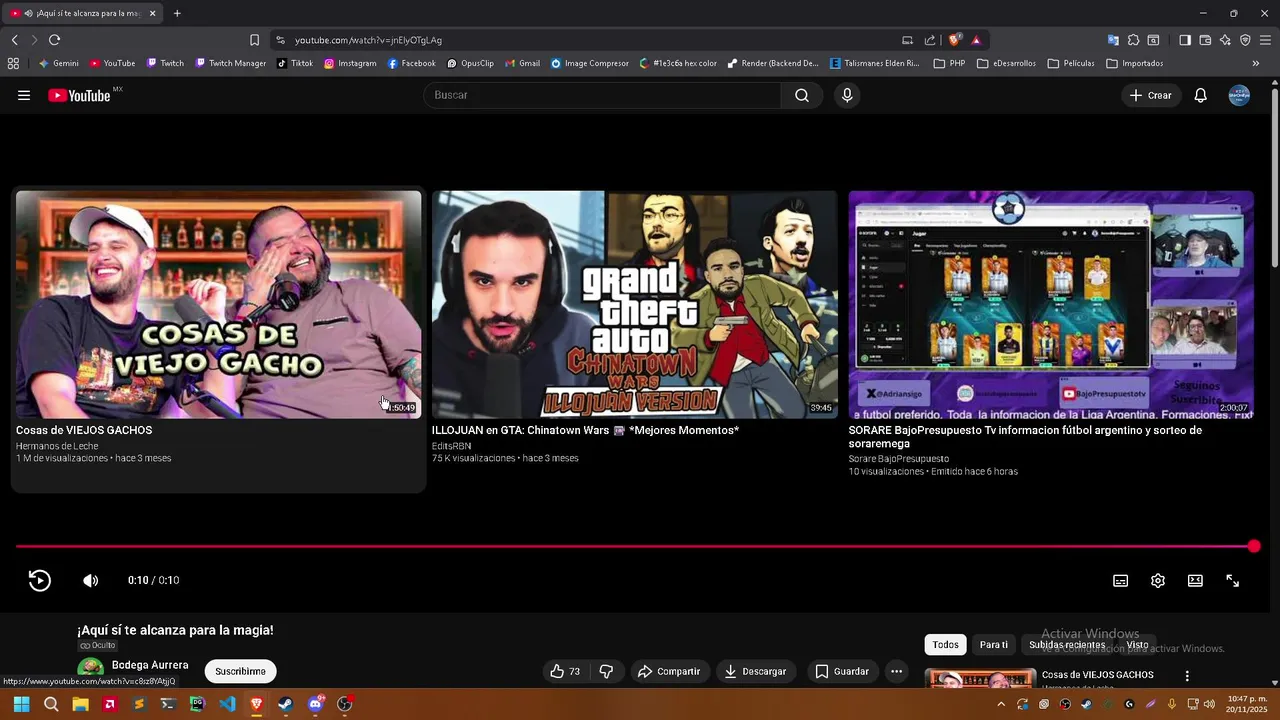Screen dimensions: 1280x720
Task: Dislike the video with thumbs down
Action: (606, 671)
